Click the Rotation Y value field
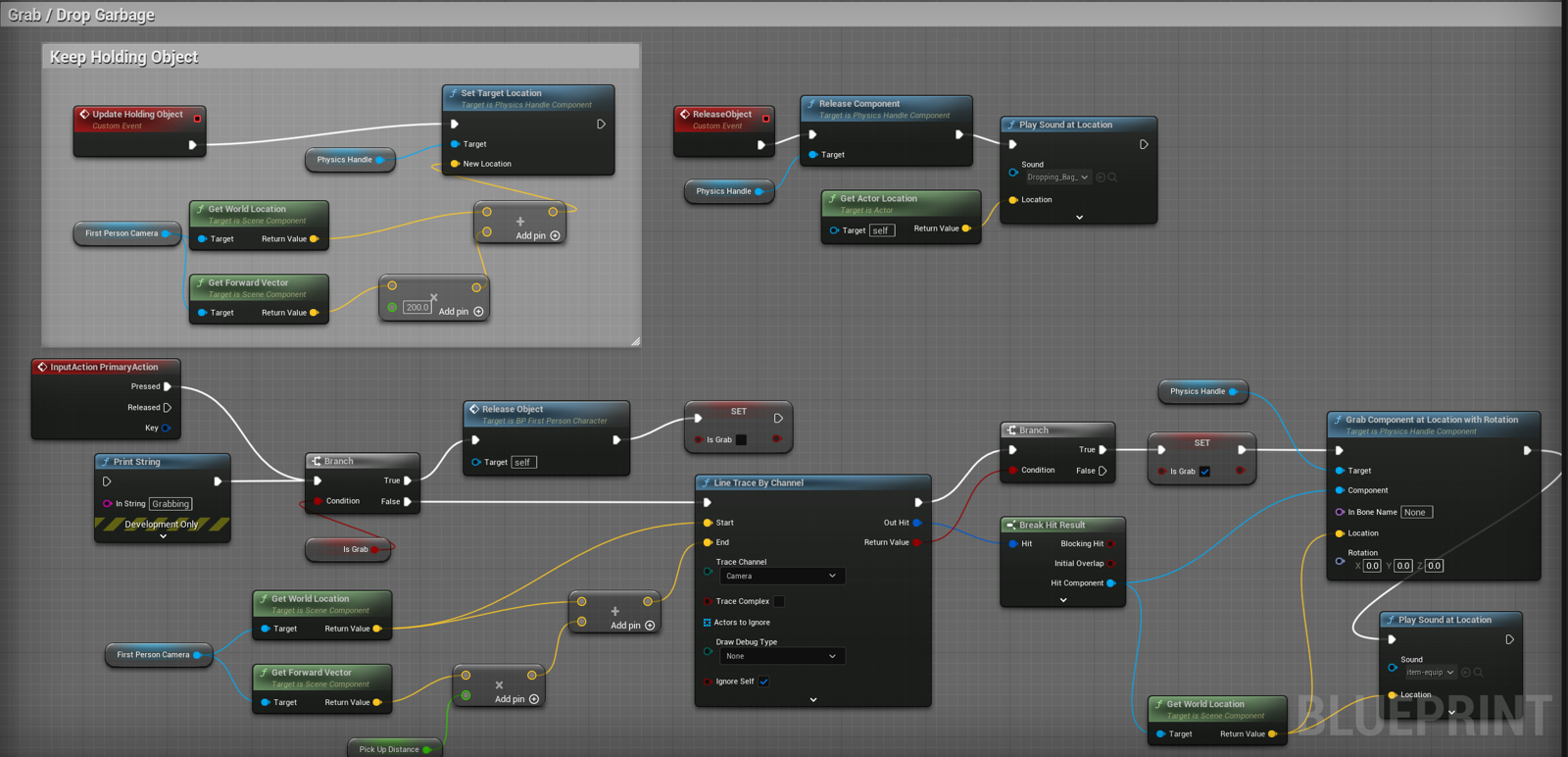This screenshot has height=757, width=1568. (x=1403, y=566)
